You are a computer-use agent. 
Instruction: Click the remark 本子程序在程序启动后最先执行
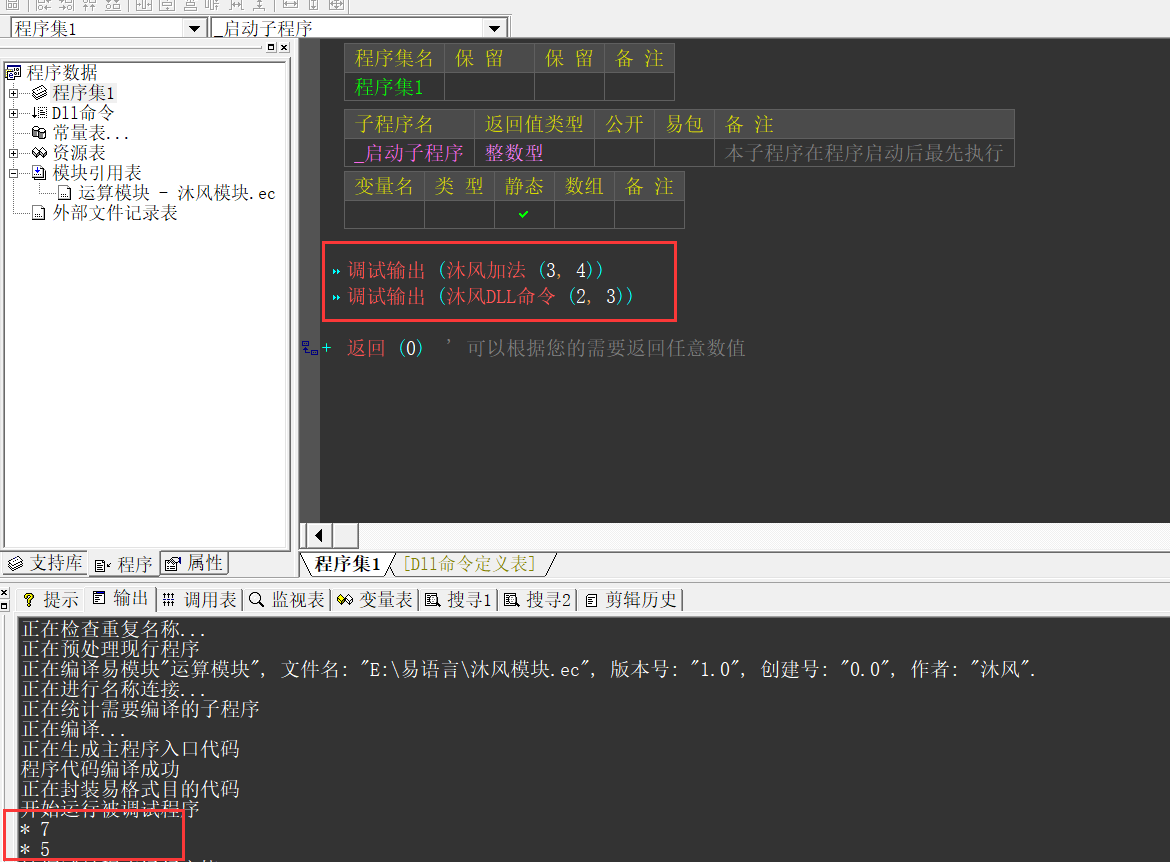tap(864, 153)
